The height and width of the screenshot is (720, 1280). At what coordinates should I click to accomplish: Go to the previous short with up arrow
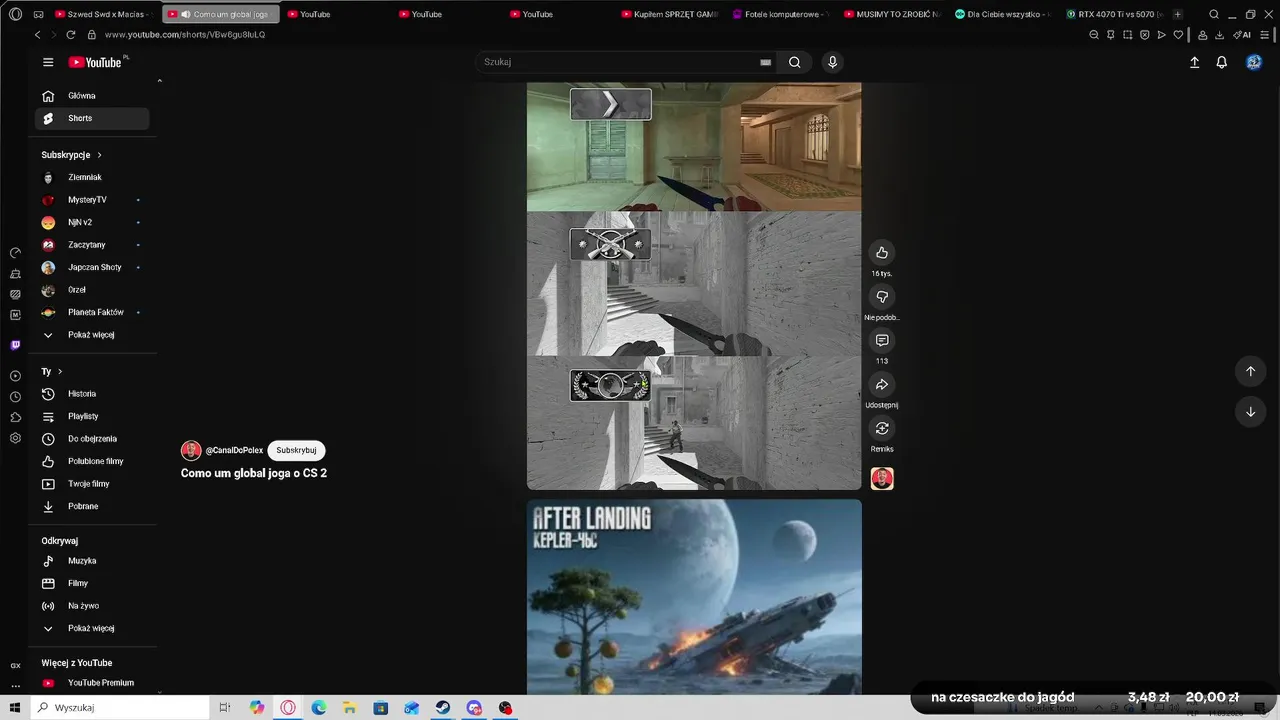click(x=1250, y=371)
